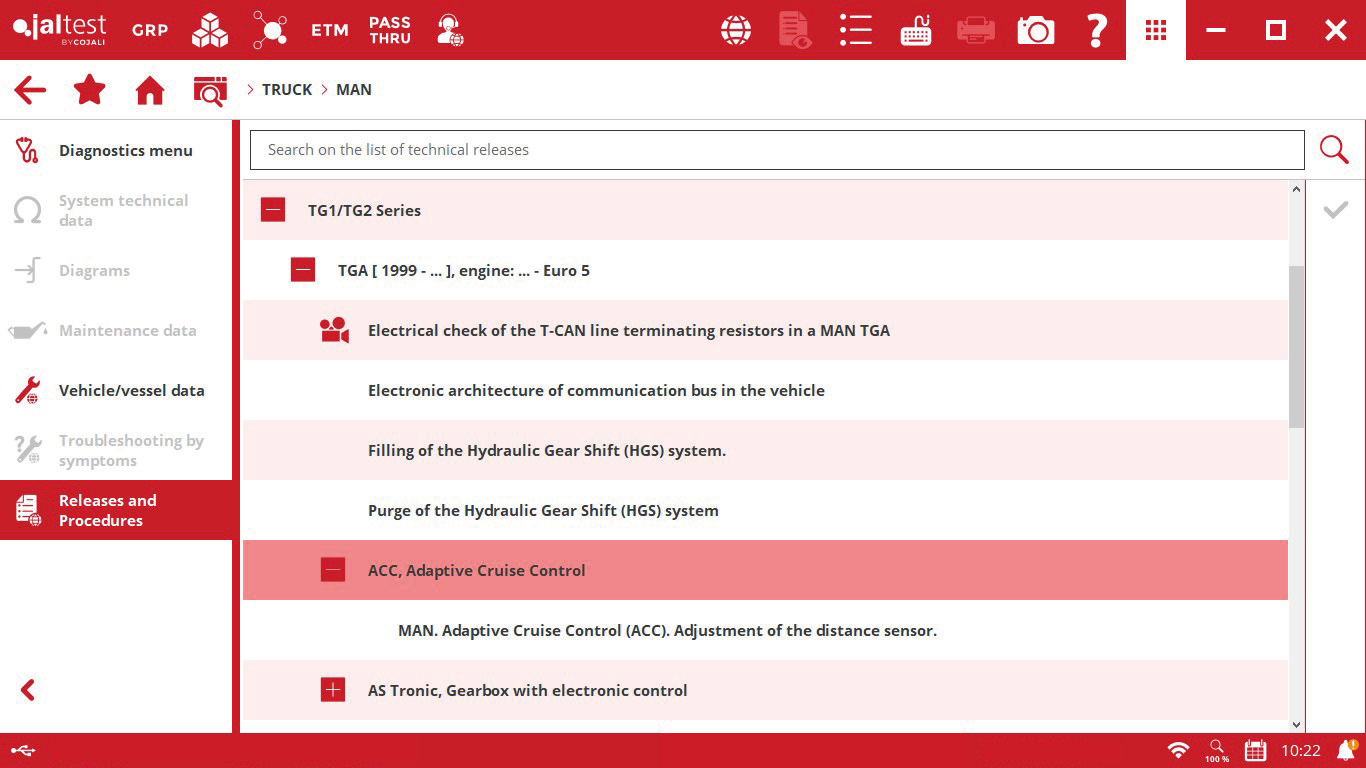The image size is (1366, 768).
Task: Collapse ACC, Adaptive Cruise Control node
Action: (x=333, y=570)
